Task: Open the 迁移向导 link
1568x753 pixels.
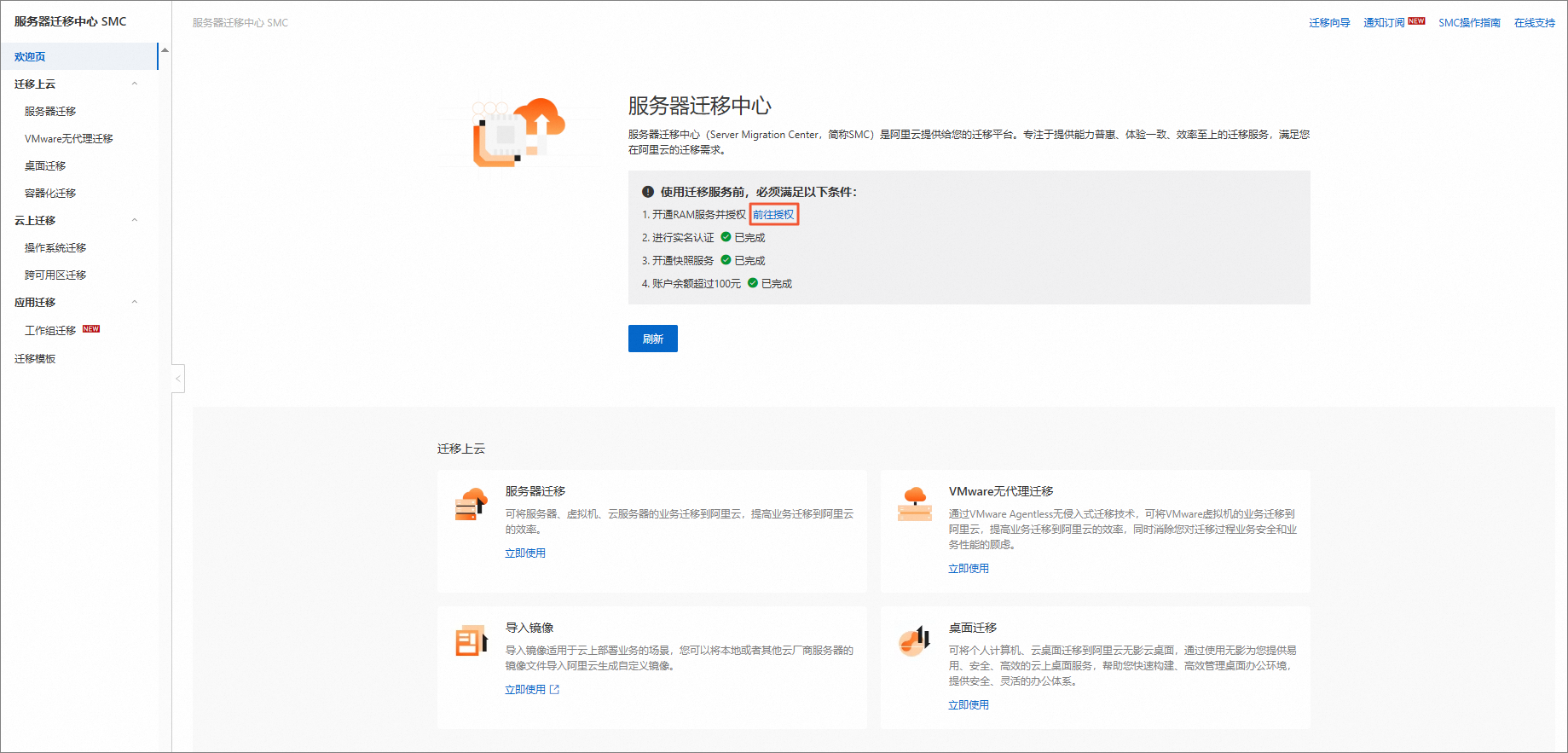Action: (x=1329, y=23)
